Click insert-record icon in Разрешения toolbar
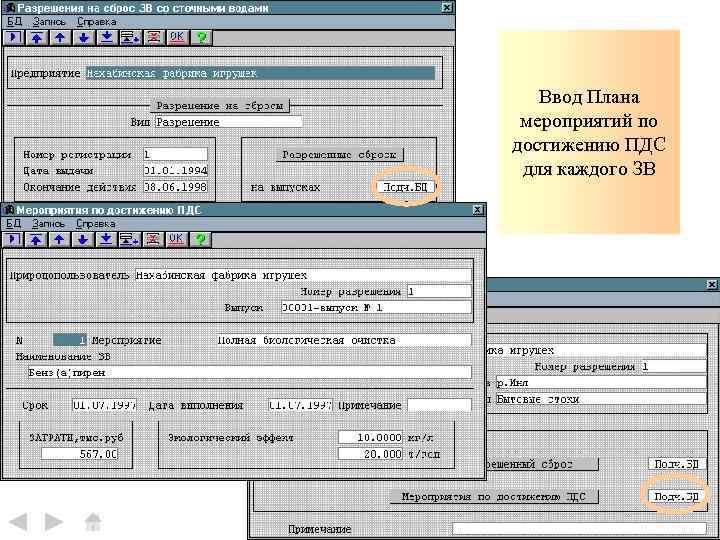Image resolution: width=720 pixels, height=540 pixels. (x=130, y=37)
